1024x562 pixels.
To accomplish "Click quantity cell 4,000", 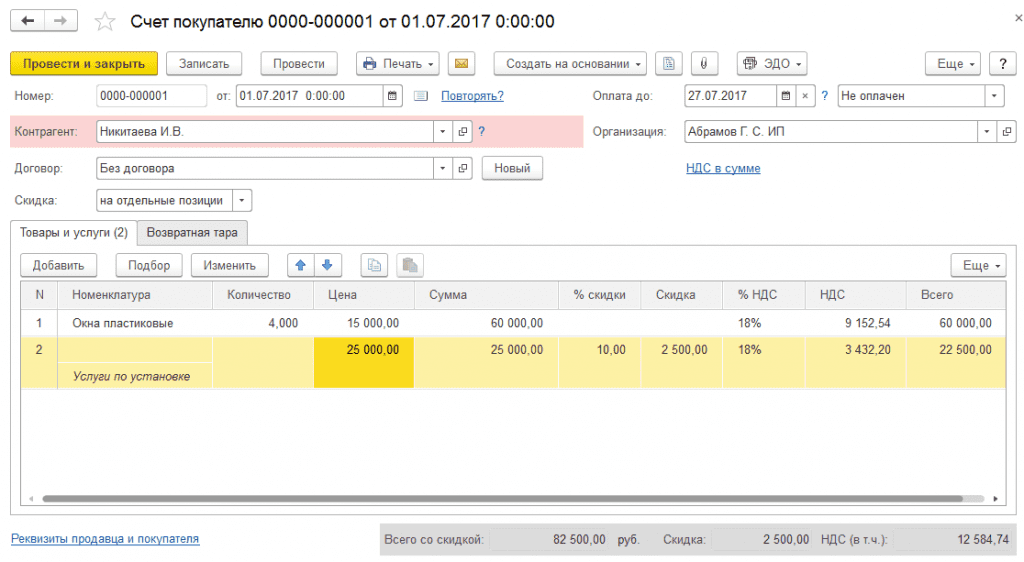I will point(263,323).
